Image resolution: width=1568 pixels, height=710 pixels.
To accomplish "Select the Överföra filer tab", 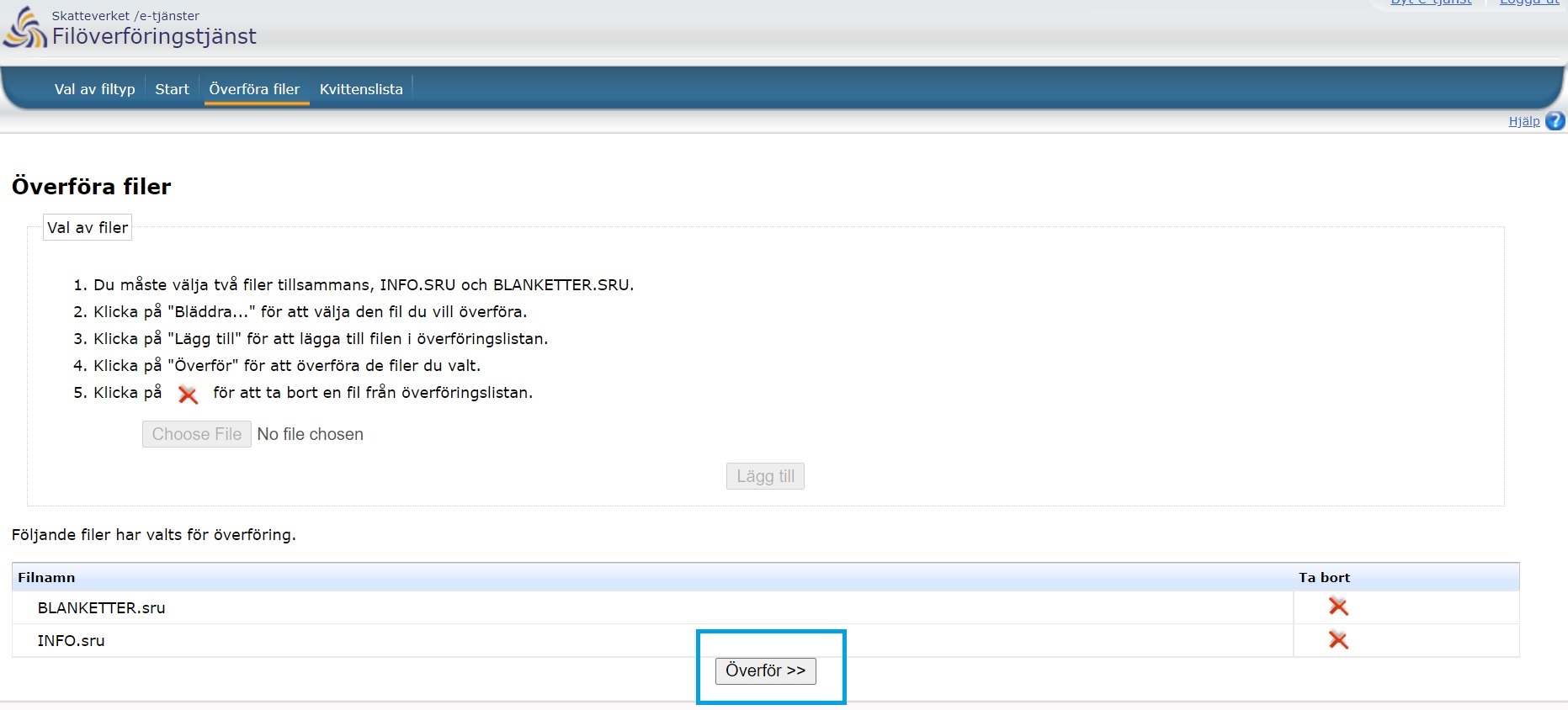I will coord(254,89).
